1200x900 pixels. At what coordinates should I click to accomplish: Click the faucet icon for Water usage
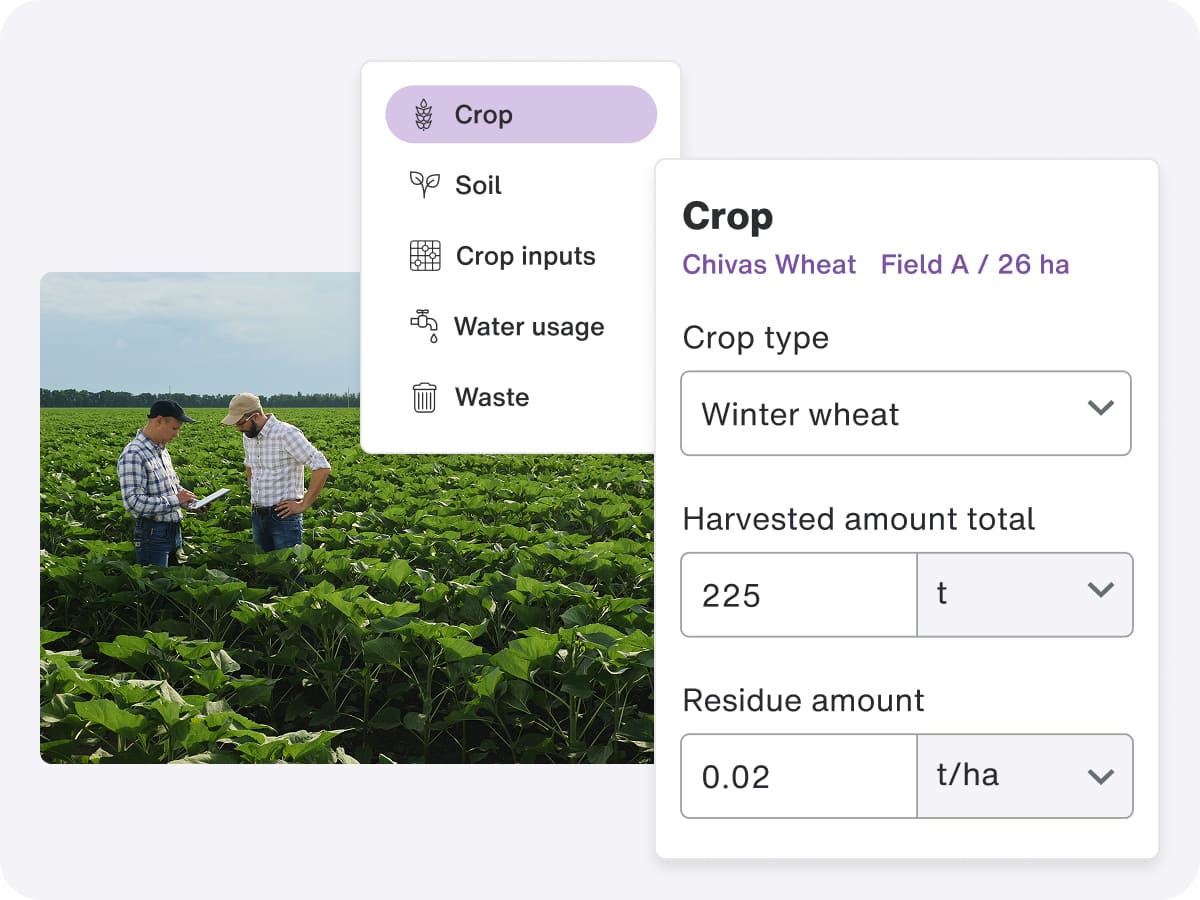[x=424, y=327]
